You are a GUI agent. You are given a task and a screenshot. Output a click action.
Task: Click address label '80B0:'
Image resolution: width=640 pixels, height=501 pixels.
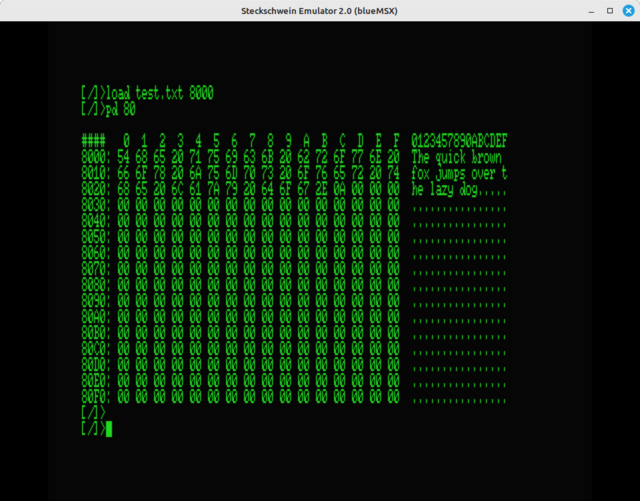click(96, 333)
